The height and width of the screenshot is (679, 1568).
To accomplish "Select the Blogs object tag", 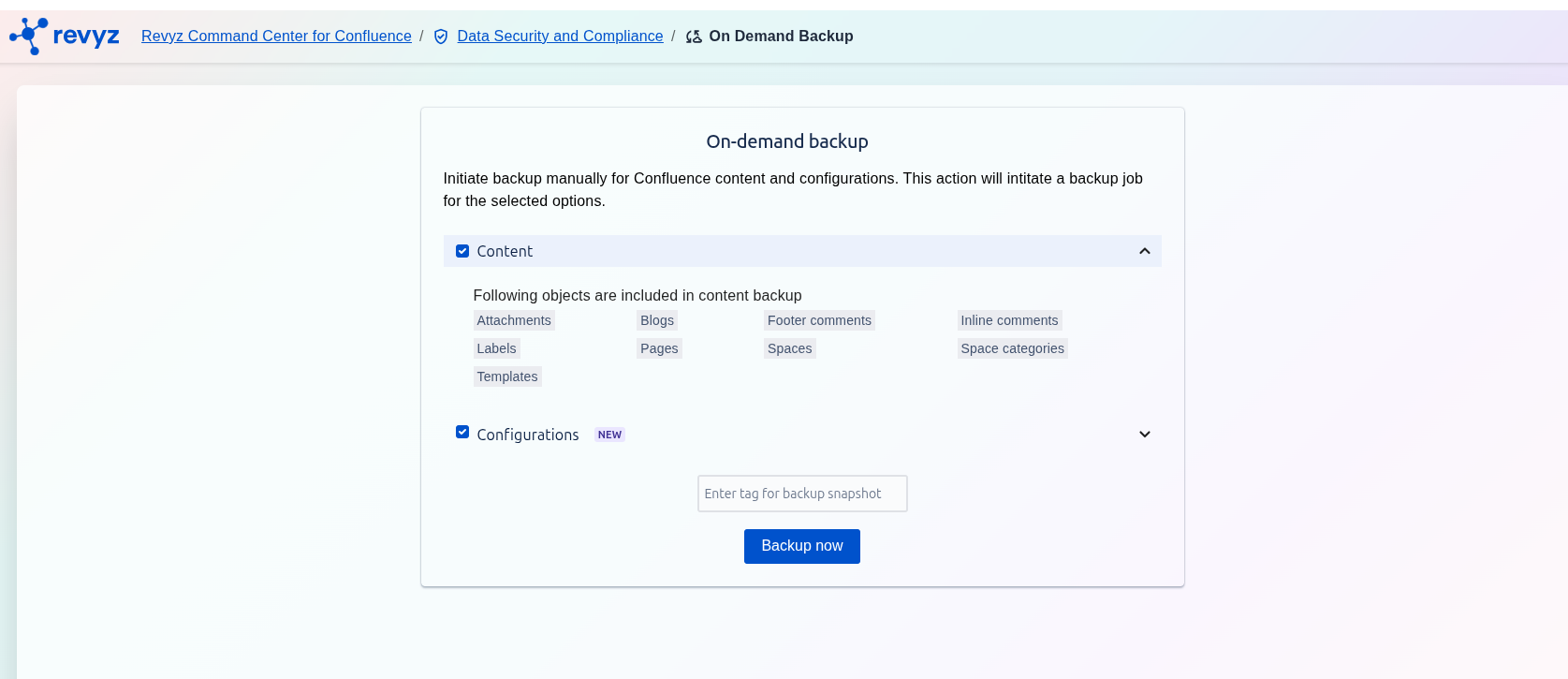I will 657,320.
